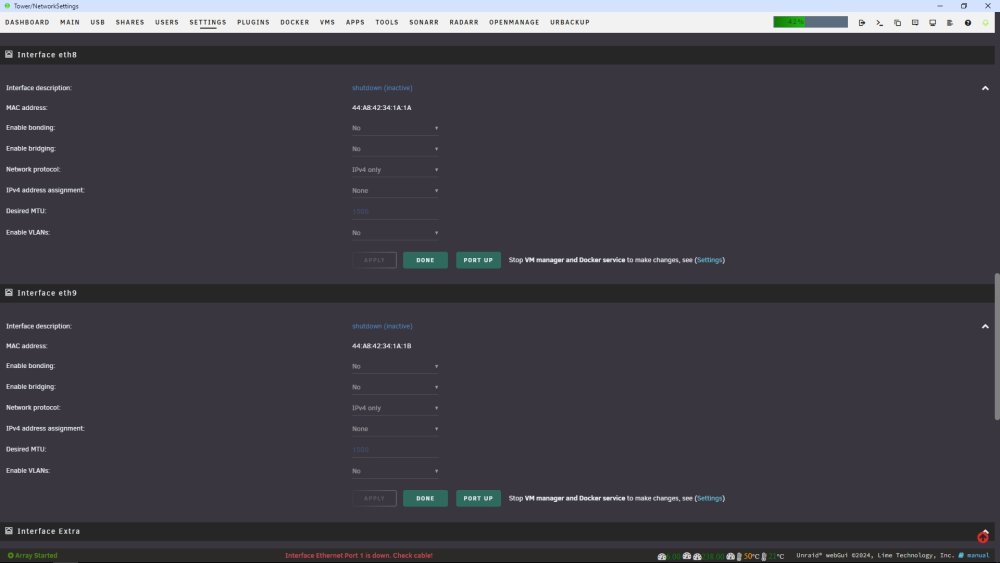Click the Interface eth8 section icon

9,54
